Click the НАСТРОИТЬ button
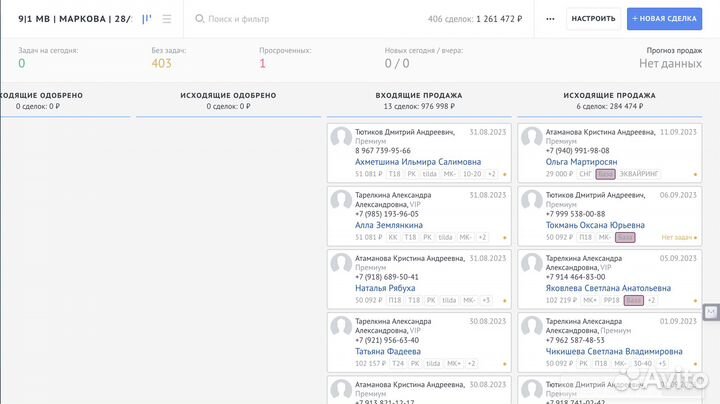The width and height of the screenshot is (720, 404). click(593, 19)
